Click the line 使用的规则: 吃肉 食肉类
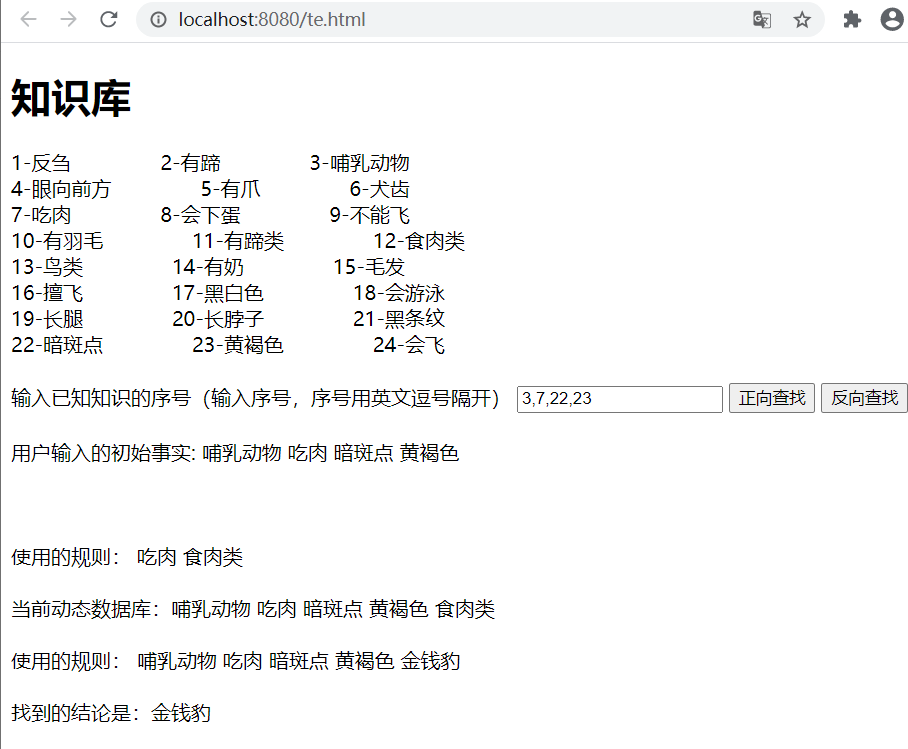Image resolution: width=908 pixels, height=749 pixels. [x=127, y=558]
